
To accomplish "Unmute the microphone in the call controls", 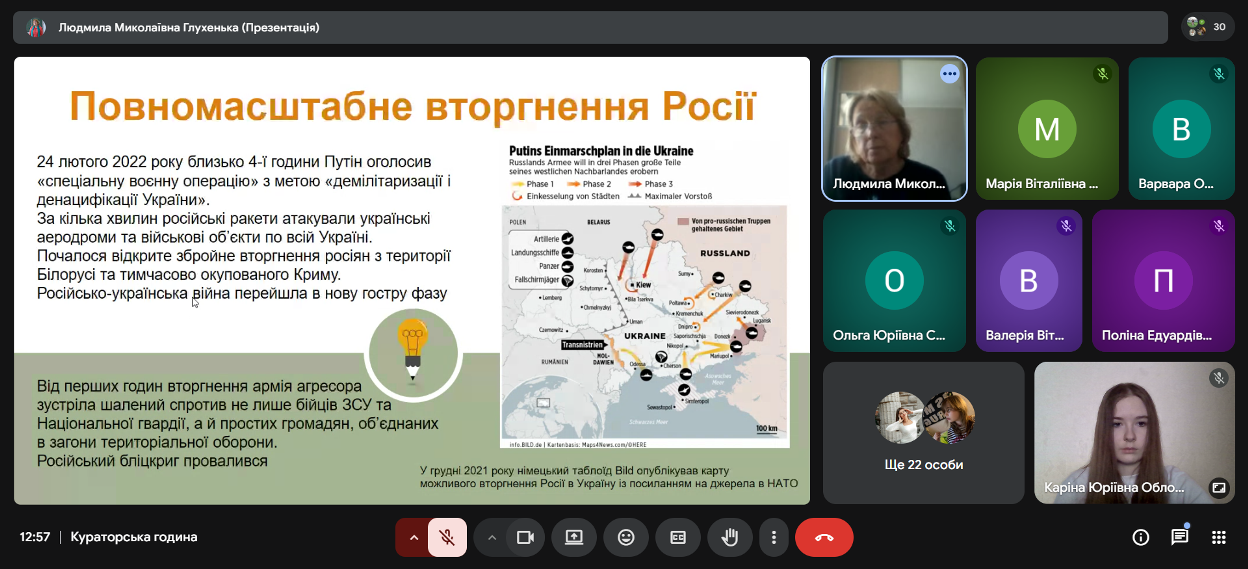I will pos(447,537).
